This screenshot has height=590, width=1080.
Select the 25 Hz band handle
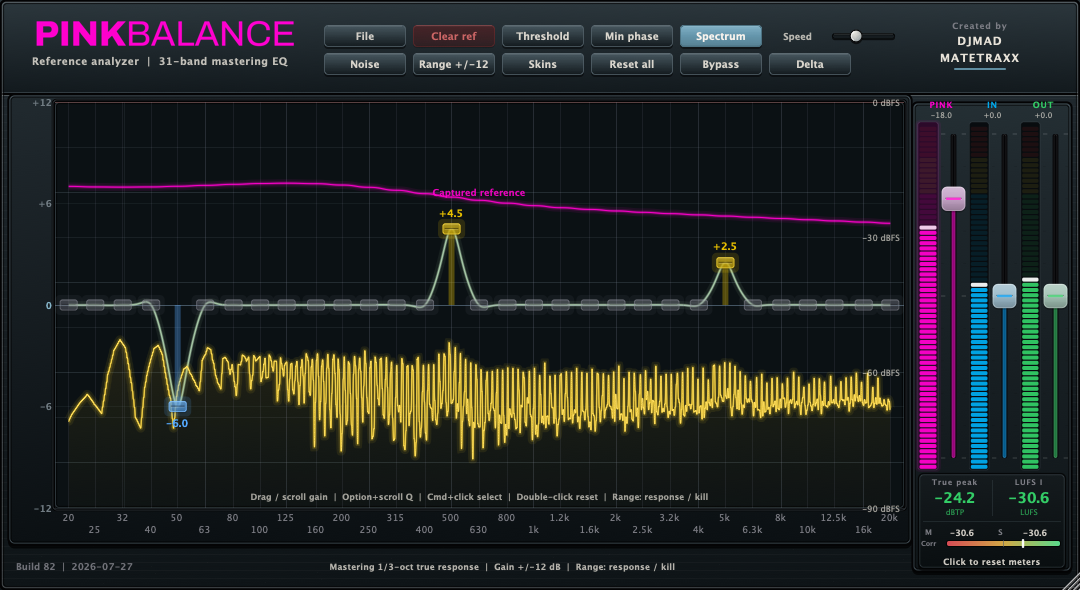(x=95, y=305)
